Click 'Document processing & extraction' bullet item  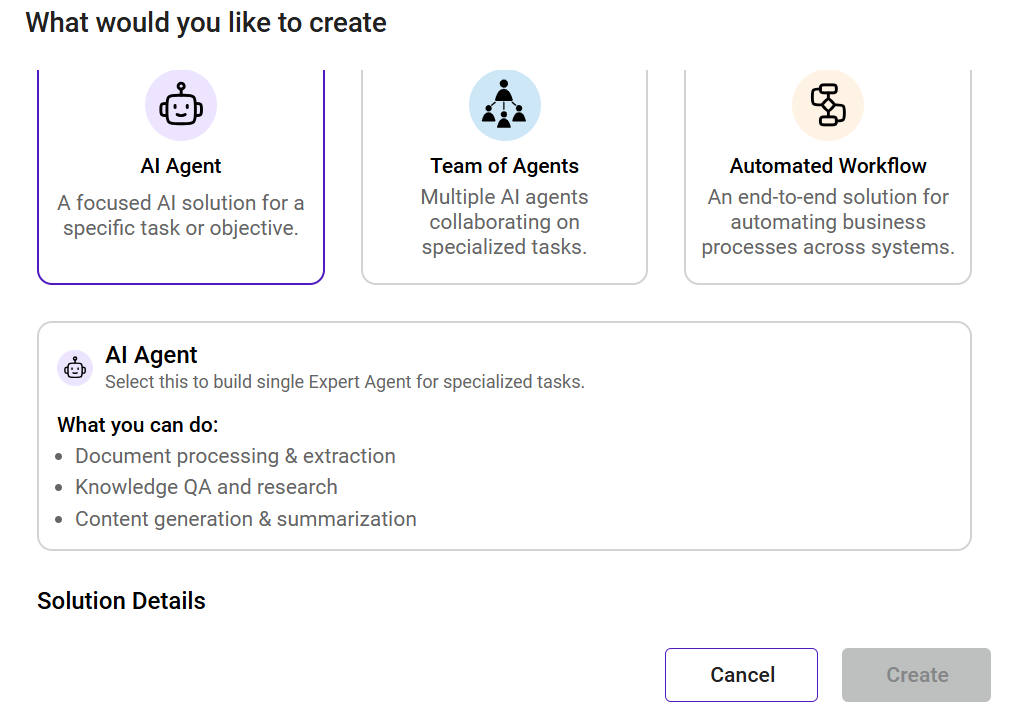point(235,456)
